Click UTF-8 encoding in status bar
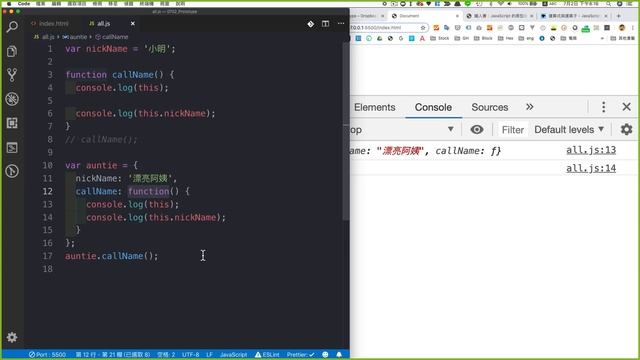This screenshot has height=360, width=640. (191, 354)
